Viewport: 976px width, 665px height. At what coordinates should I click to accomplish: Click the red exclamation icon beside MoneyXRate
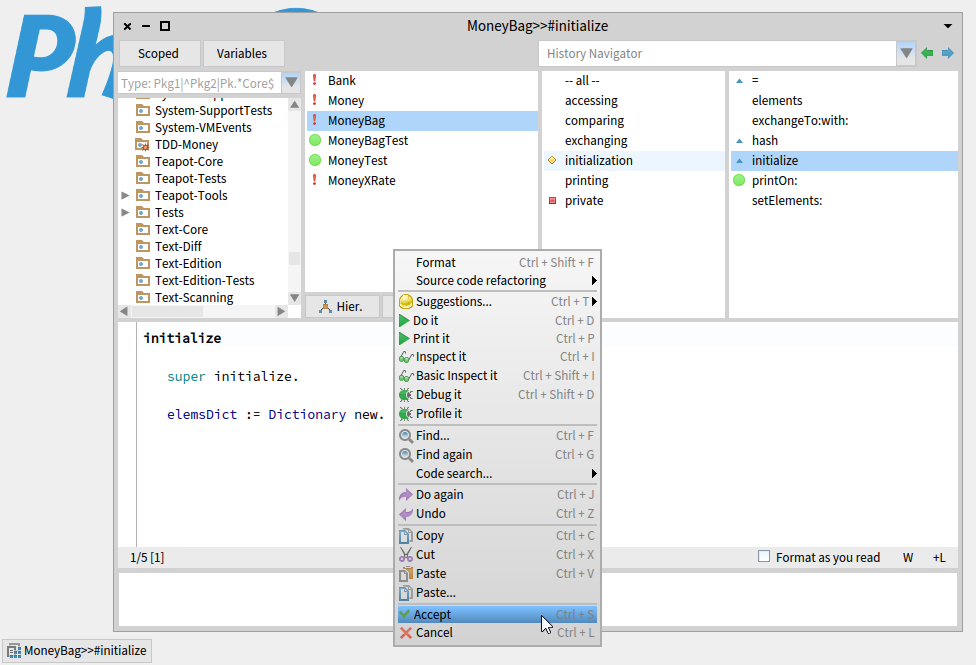pos(314,180)
